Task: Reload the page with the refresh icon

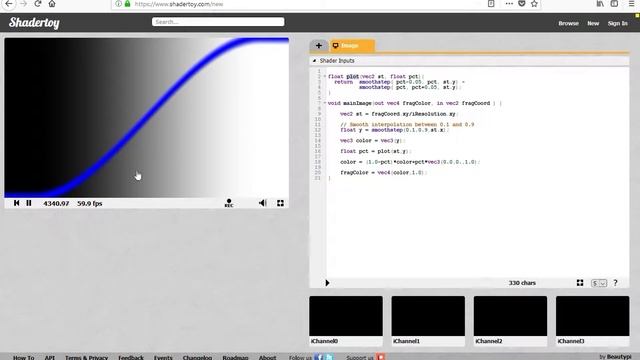Action: 38,4
